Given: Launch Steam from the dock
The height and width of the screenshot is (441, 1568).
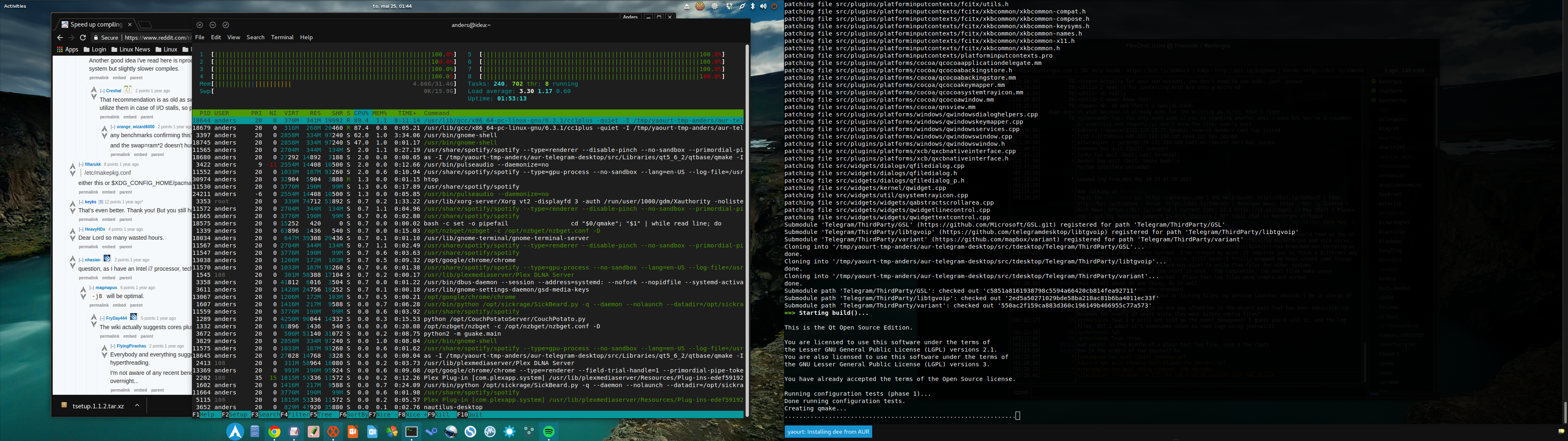Looking at the screenshot, I should coord(432,431).
